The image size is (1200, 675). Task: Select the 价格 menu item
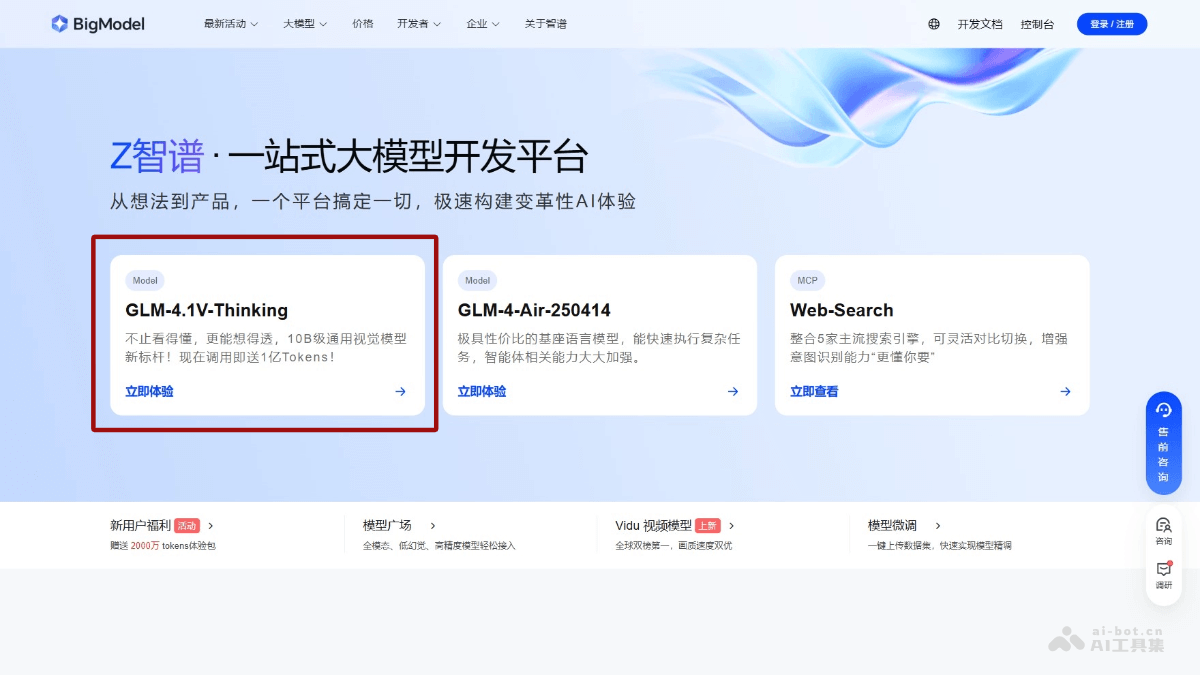point(363,23)
